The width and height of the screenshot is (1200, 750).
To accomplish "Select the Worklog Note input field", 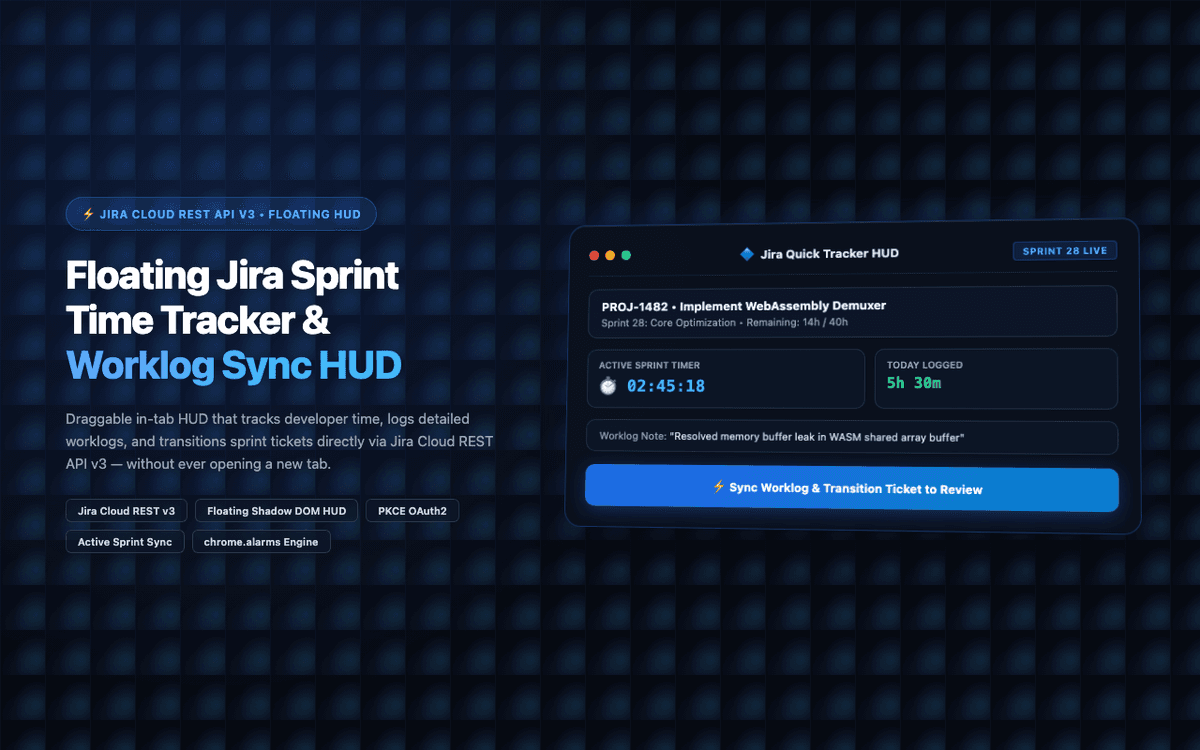I will tap(852, 437).
